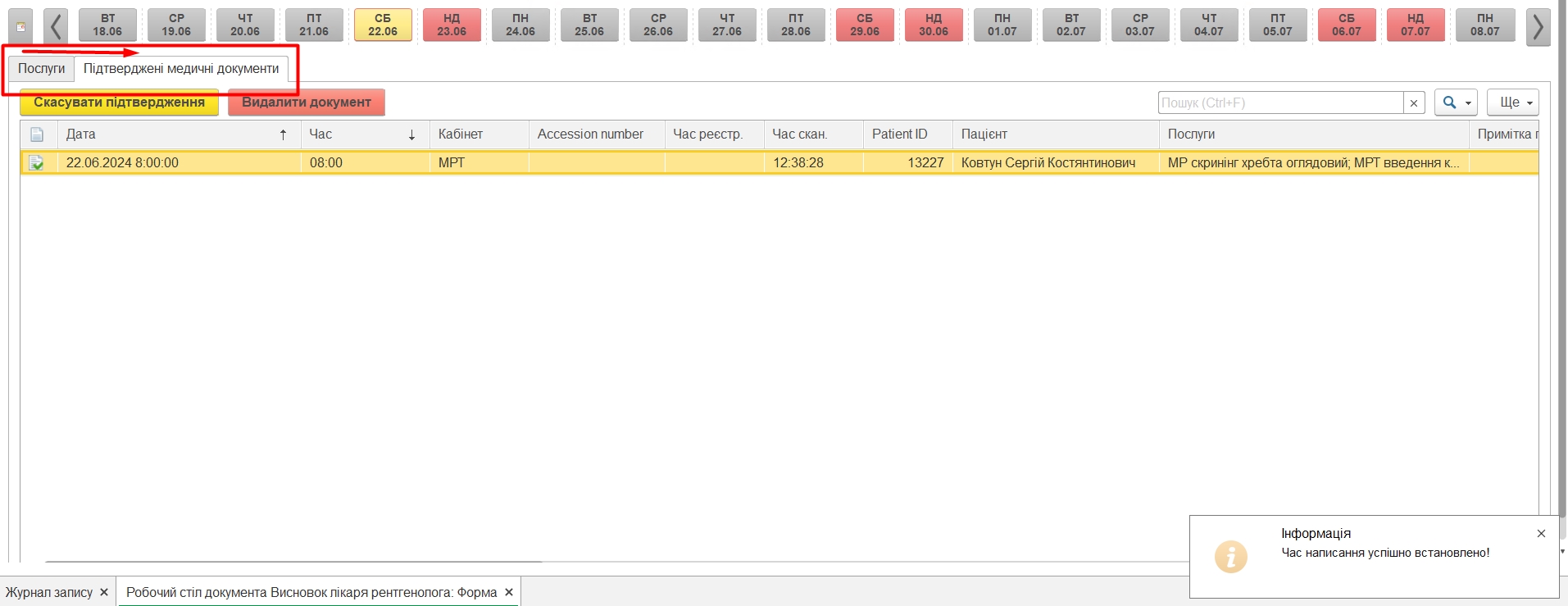Click confirmed document icon in first row

[37, 163]
